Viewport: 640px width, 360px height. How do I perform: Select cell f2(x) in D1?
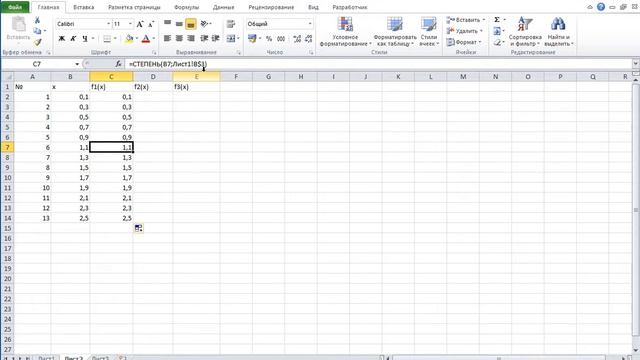tap(153, 87)
